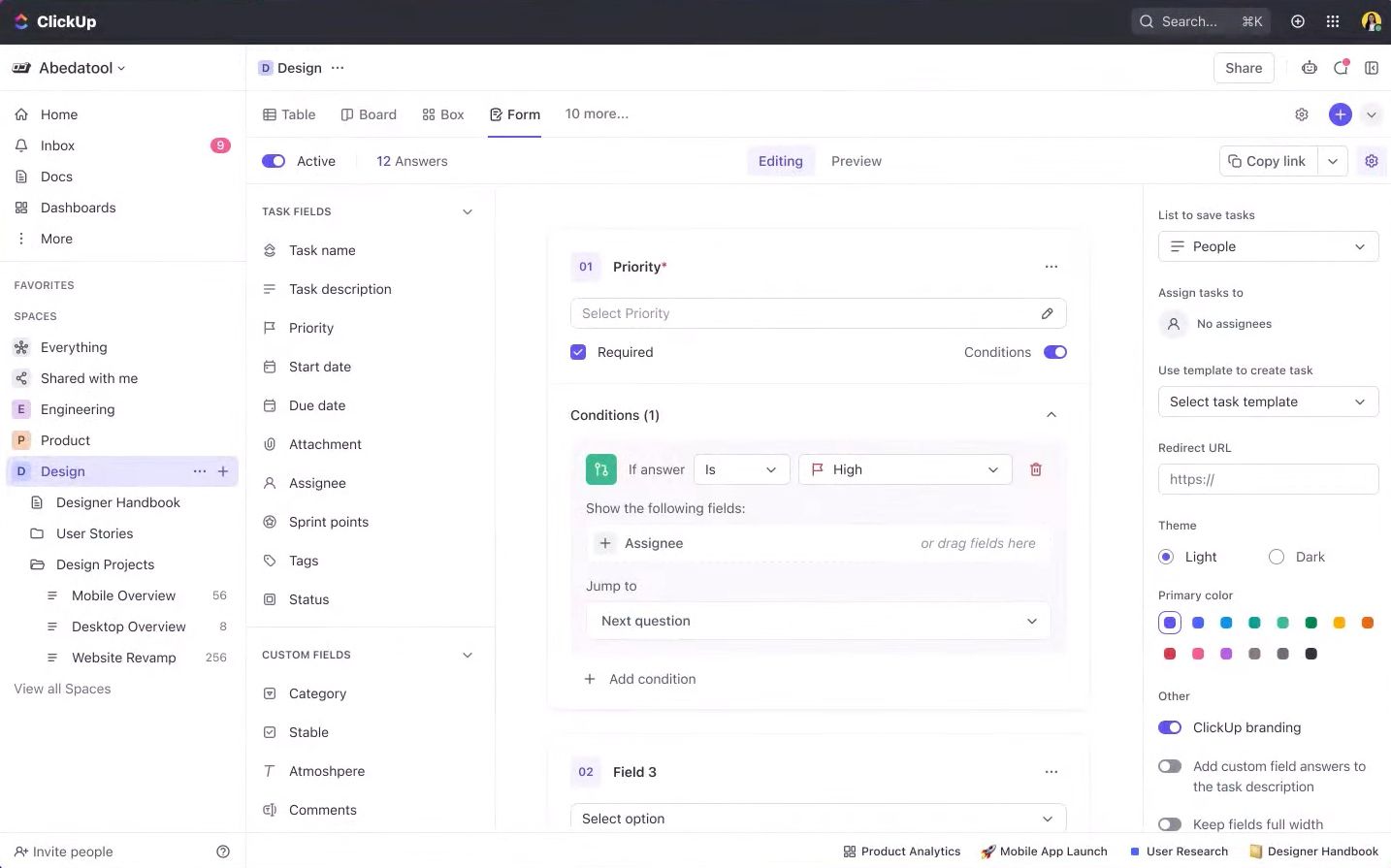
Task: Open the form settings gear beside Copy link
Action: pos(1371,161)
